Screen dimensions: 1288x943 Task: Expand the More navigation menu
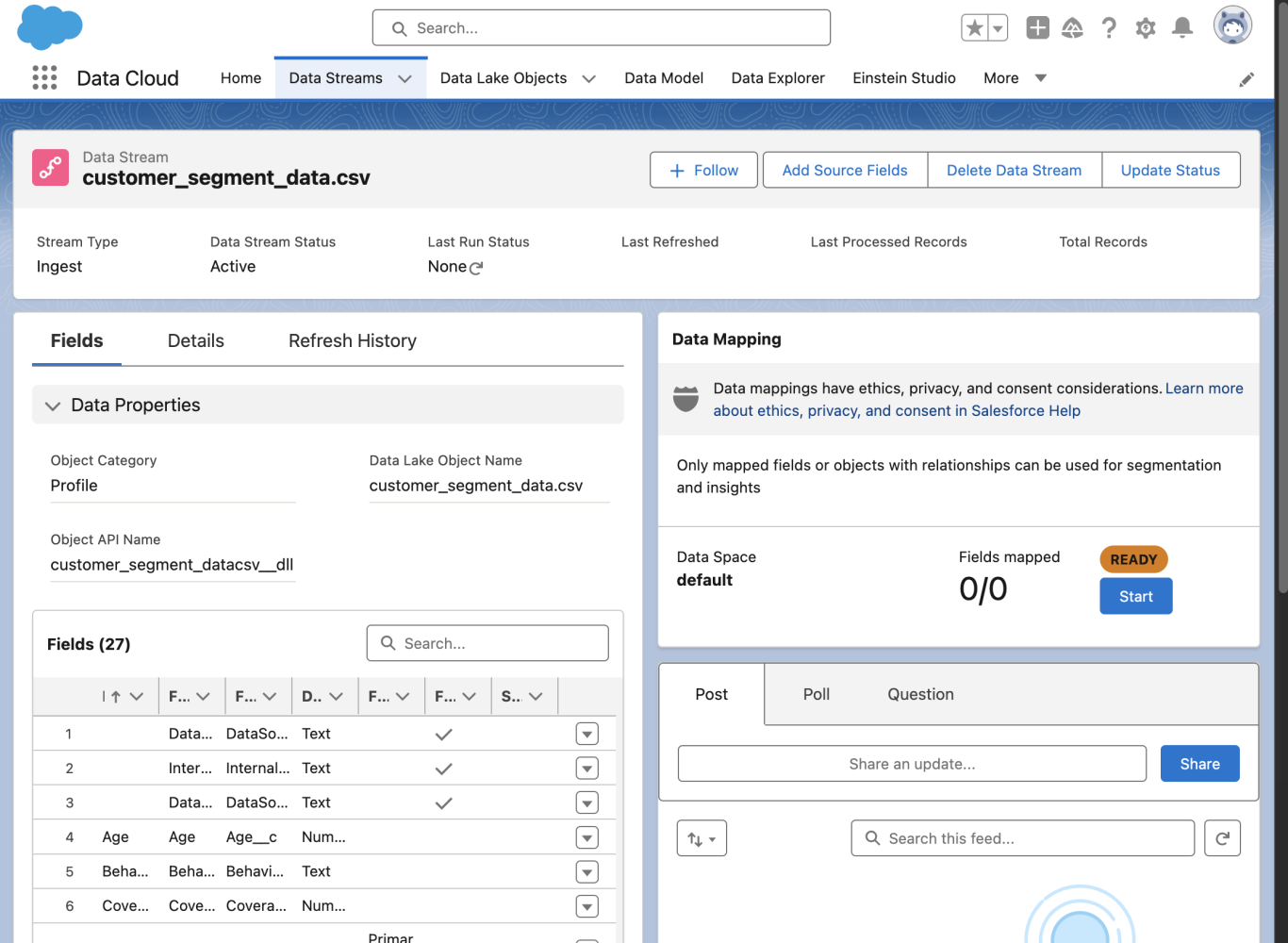click(1040, 78)
